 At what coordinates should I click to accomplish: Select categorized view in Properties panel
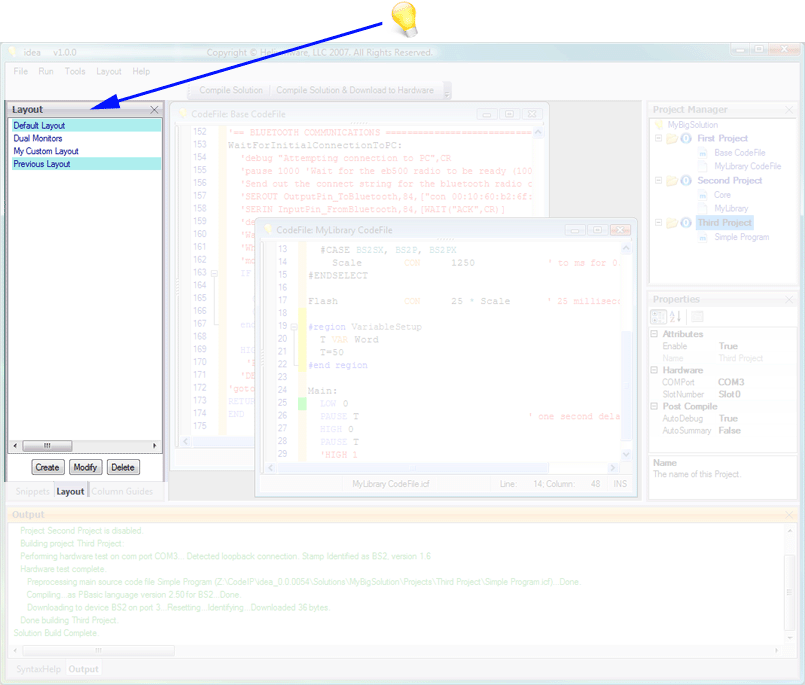(x=658, y=317)
